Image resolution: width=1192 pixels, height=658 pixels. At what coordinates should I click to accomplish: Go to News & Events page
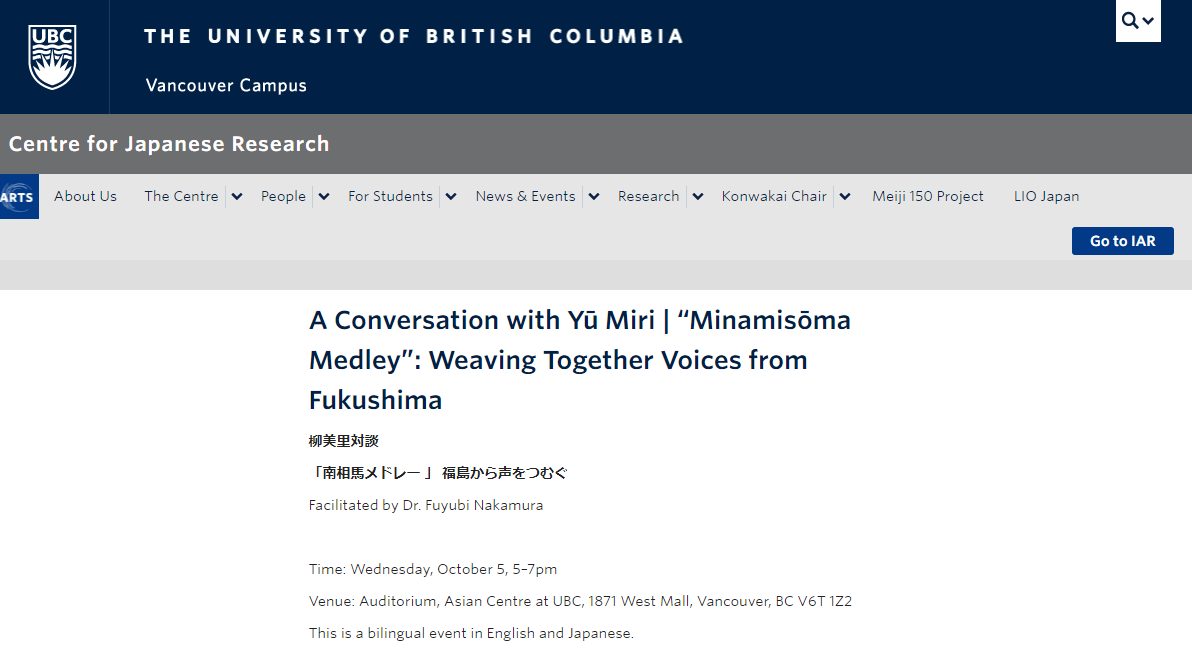click(x=525, y=196)
